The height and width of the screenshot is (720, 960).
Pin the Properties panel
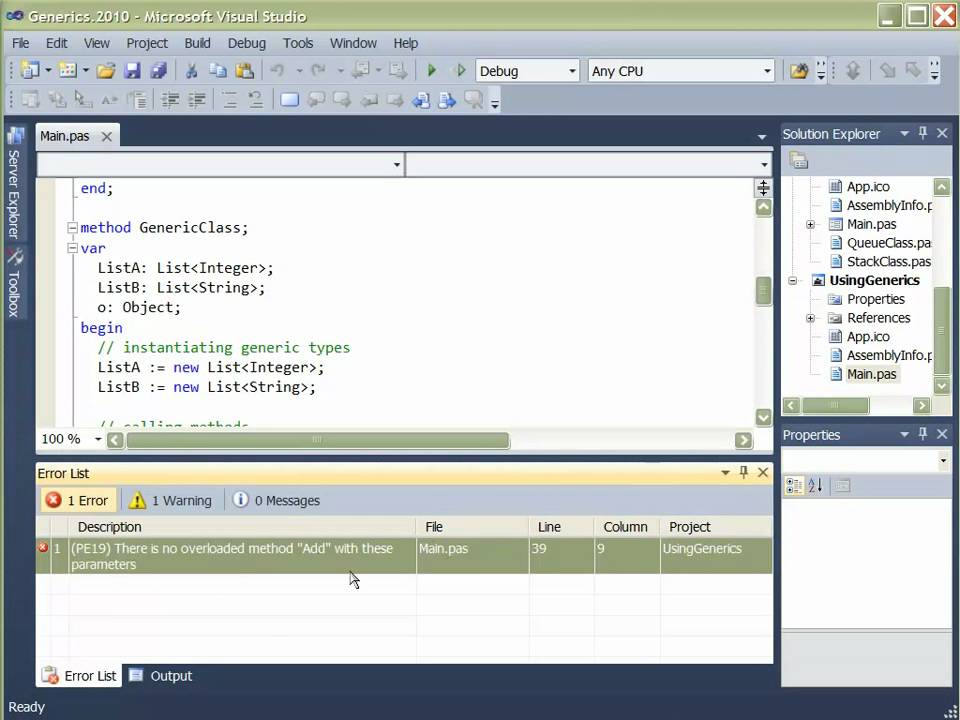click(x=923, y=434)
